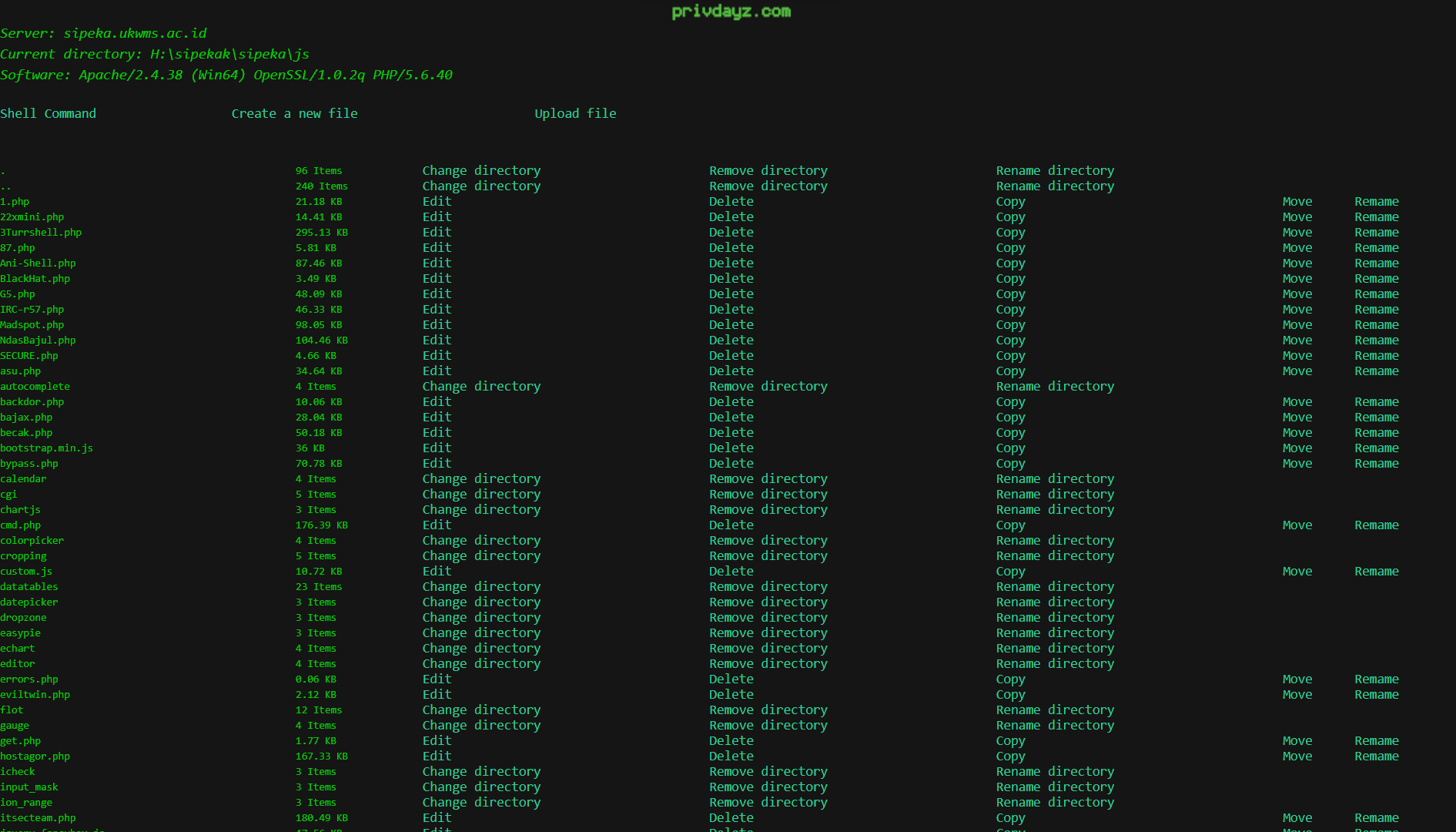Click the Server: sipeka.ukwms.ac.id line

tap(103, 33)
